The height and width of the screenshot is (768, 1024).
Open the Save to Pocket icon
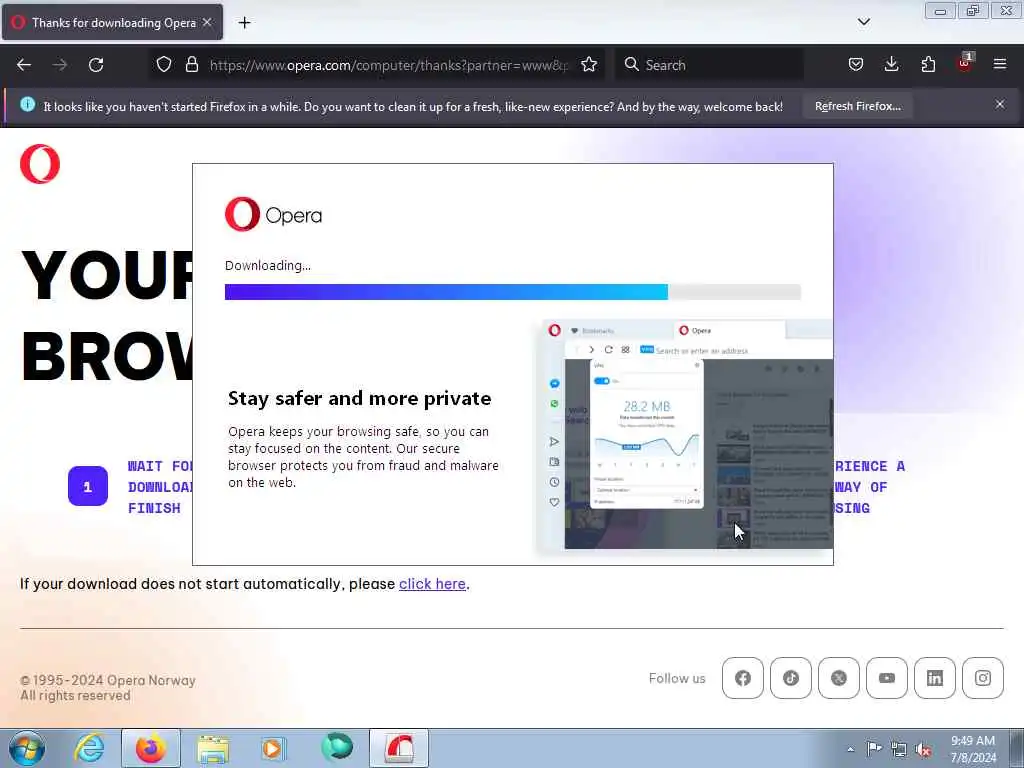(856, 65)
